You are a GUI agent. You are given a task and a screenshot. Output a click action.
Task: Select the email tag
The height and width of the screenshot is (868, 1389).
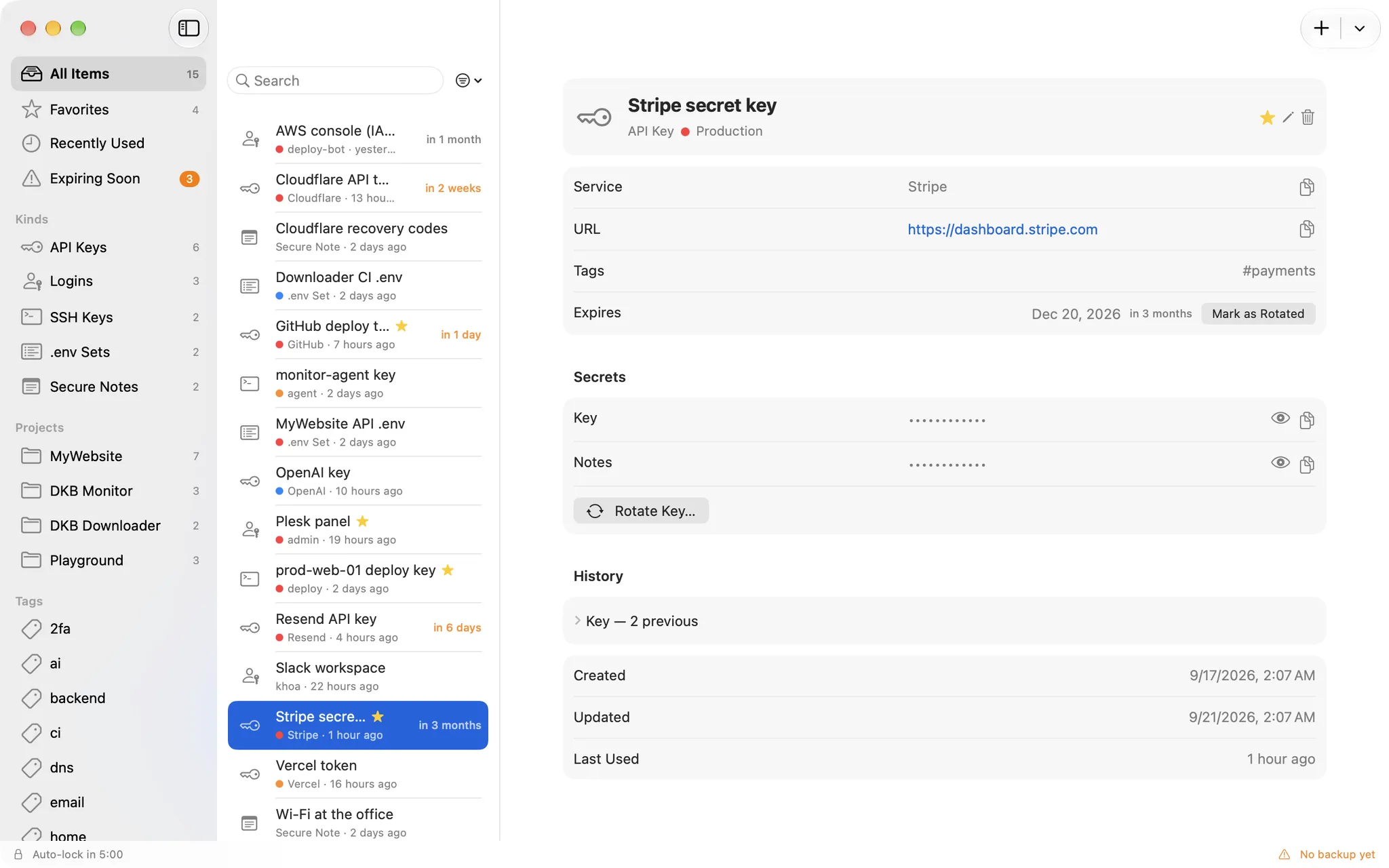point(109,802)
